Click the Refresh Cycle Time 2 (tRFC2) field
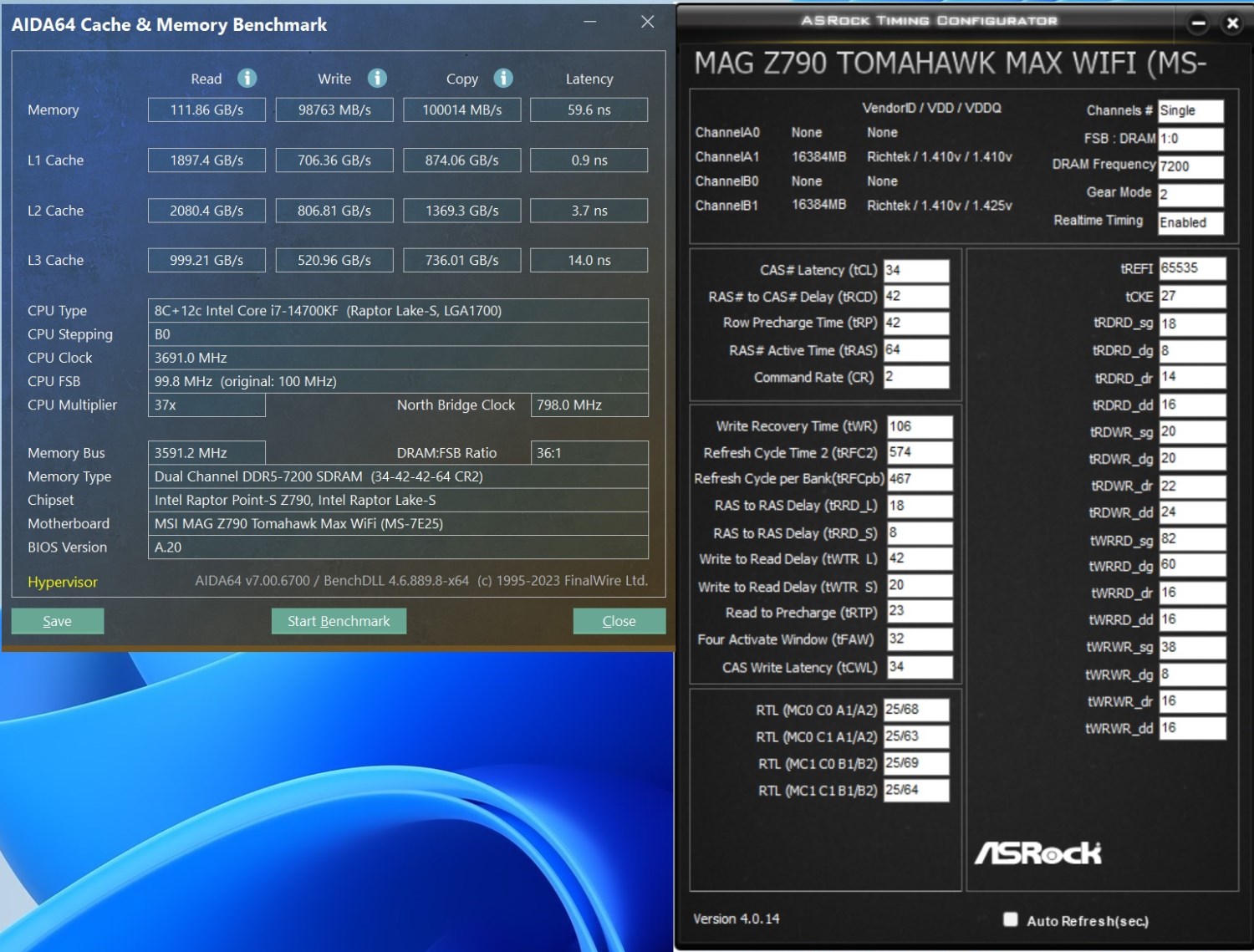Screen dimensions: 1254x952 click(919, 452)
